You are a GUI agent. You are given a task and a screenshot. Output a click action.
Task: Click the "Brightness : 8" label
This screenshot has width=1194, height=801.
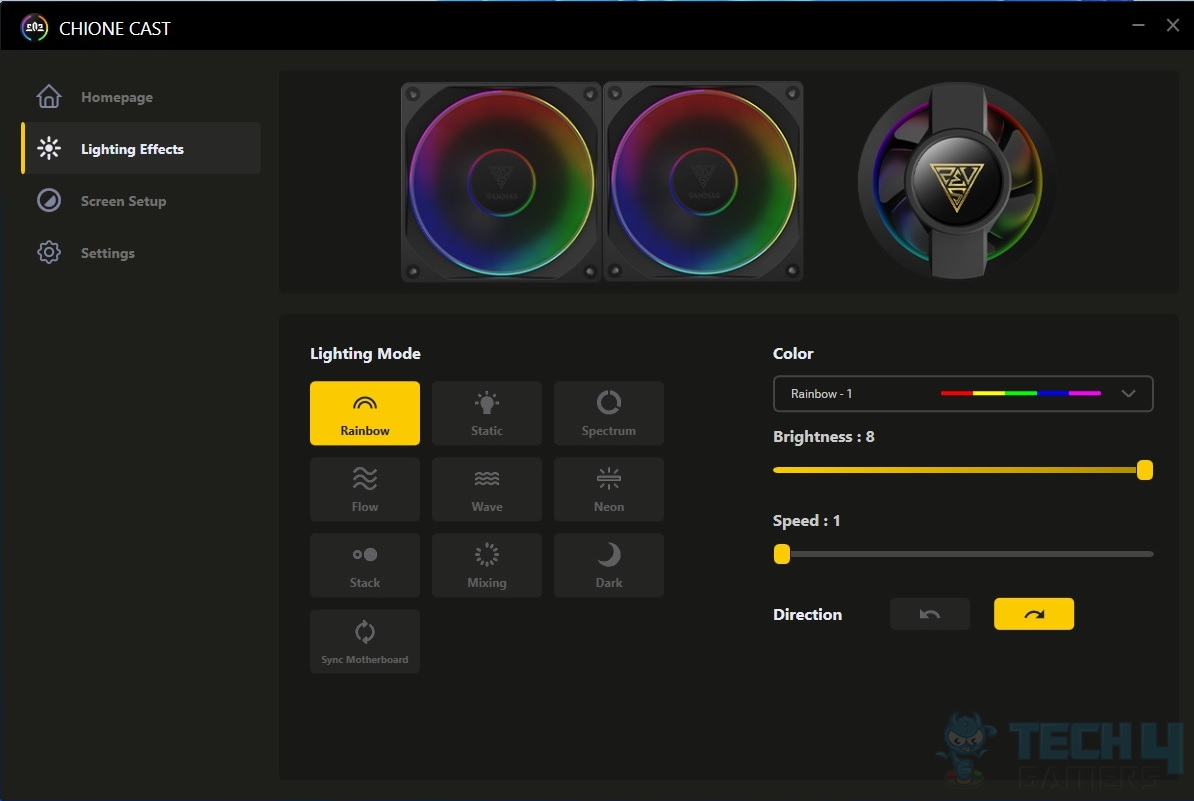[x=824, y=437]
